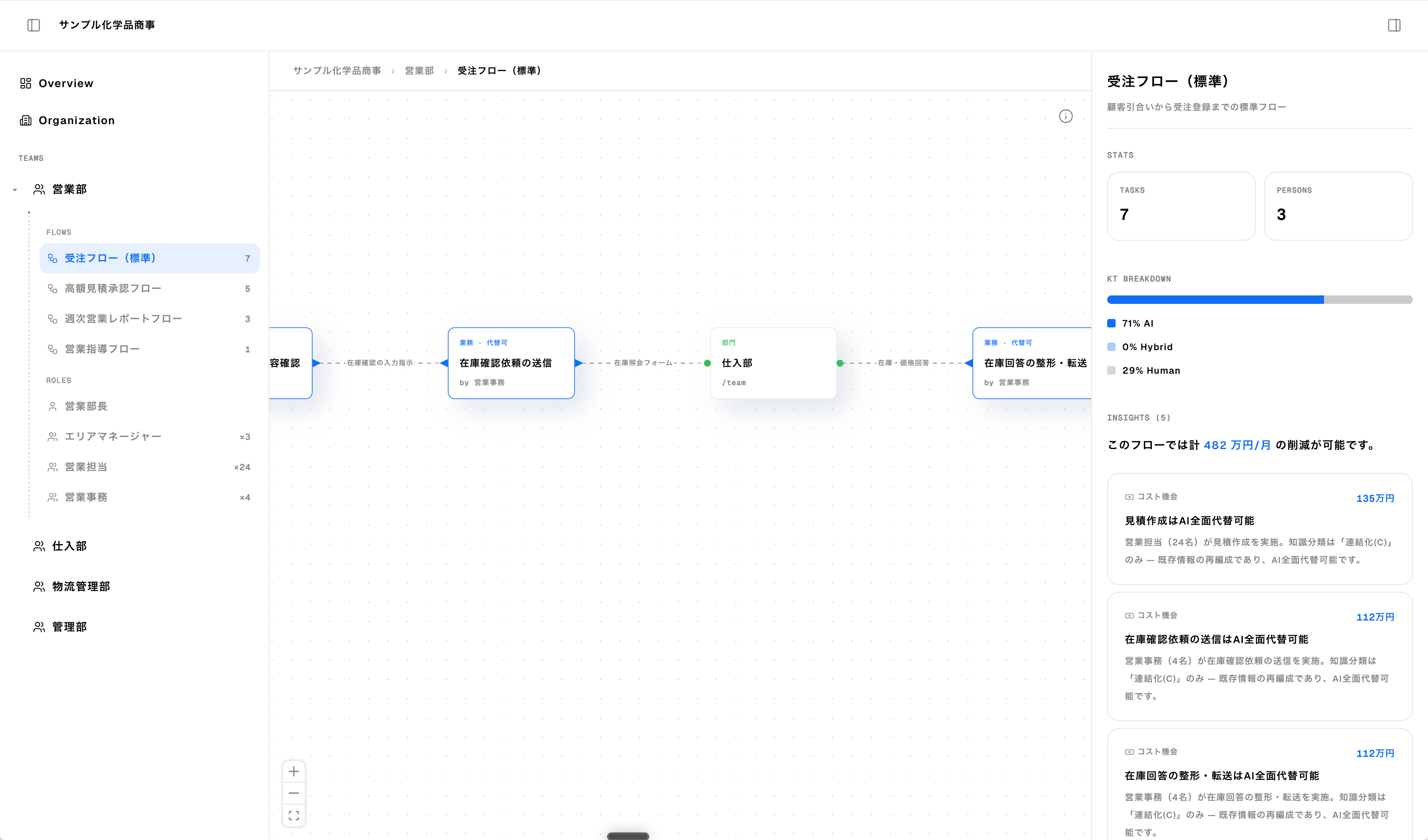Click the Overview grid icon
Image resolution: width=1428 pixels, height=840 pixels.
click(26, 83)
